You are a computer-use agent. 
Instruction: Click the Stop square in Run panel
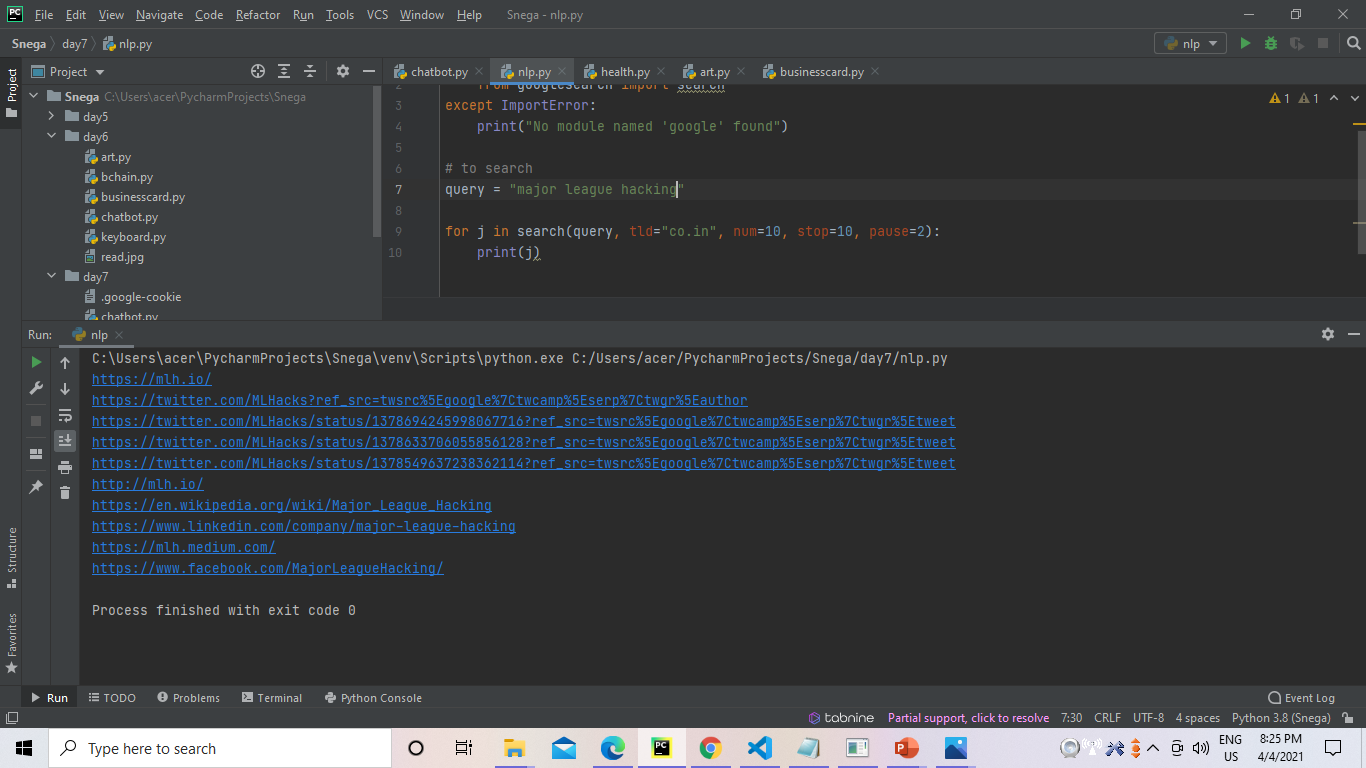click(36, 421)
